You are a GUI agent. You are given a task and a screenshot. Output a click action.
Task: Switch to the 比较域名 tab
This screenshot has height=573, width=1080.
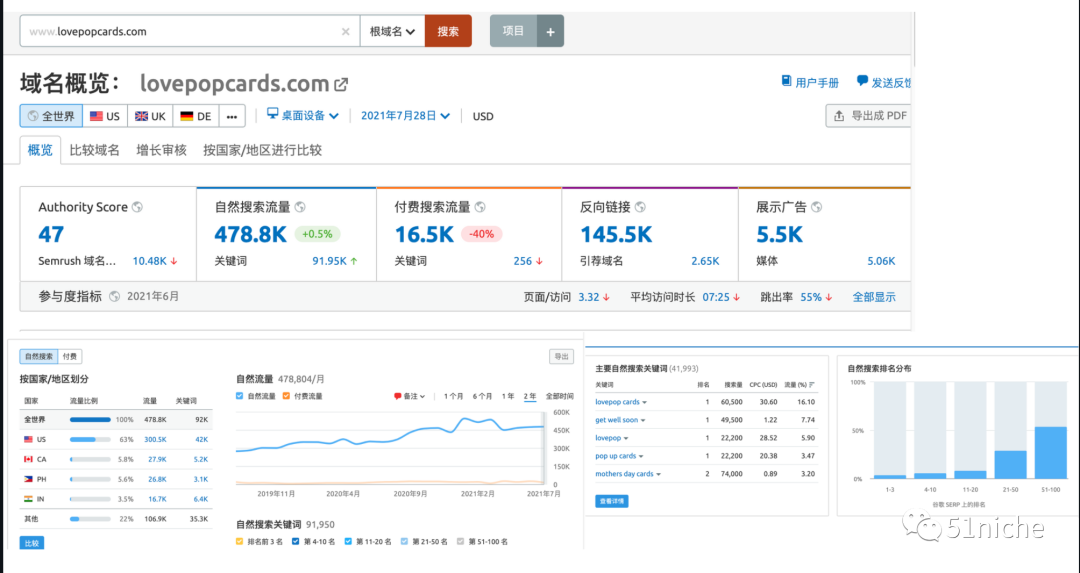(x=94, y=150)
